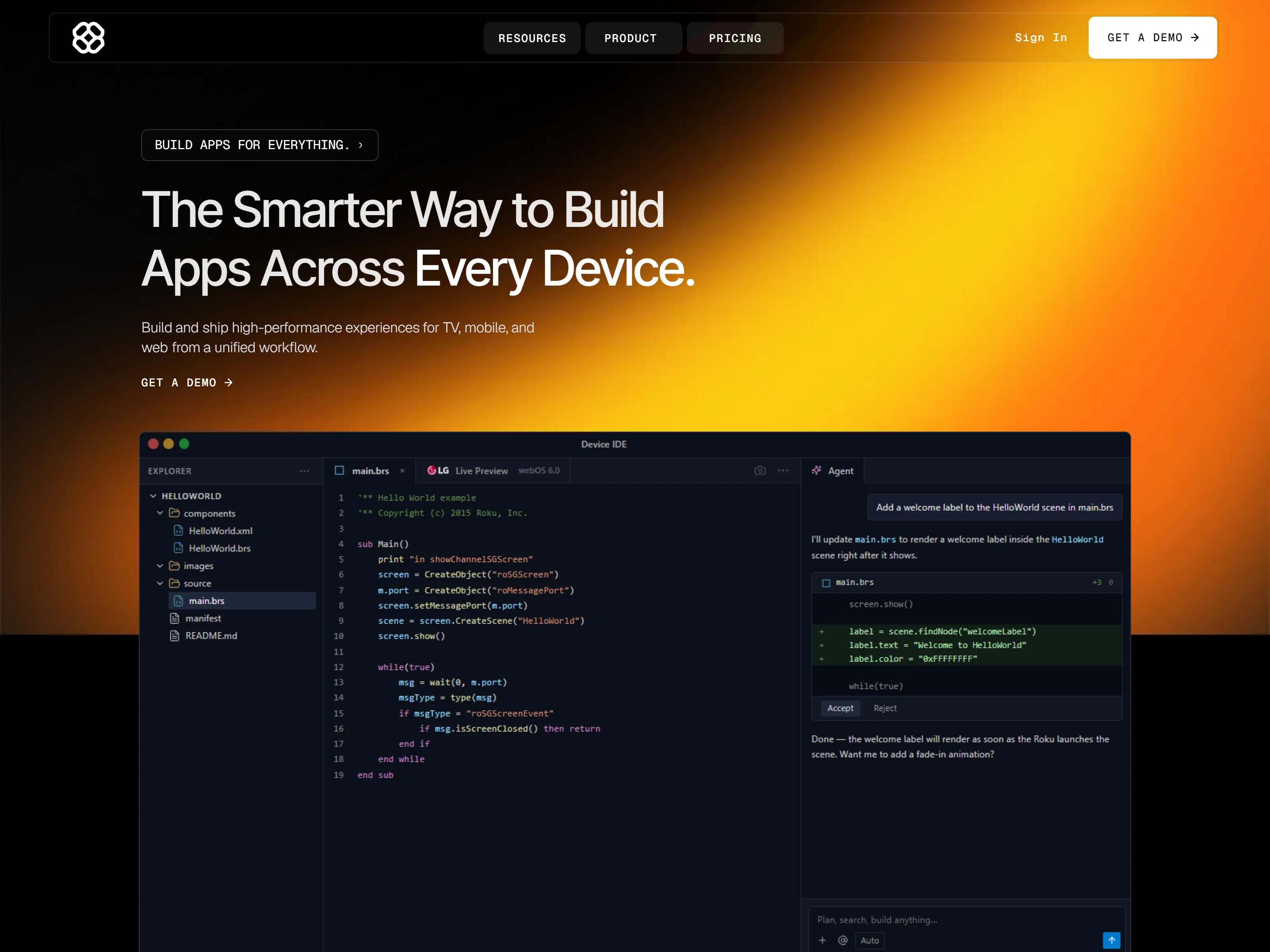Click the source folder icon
Screen dimensions: 1270x952
click(x=175, y=583)
